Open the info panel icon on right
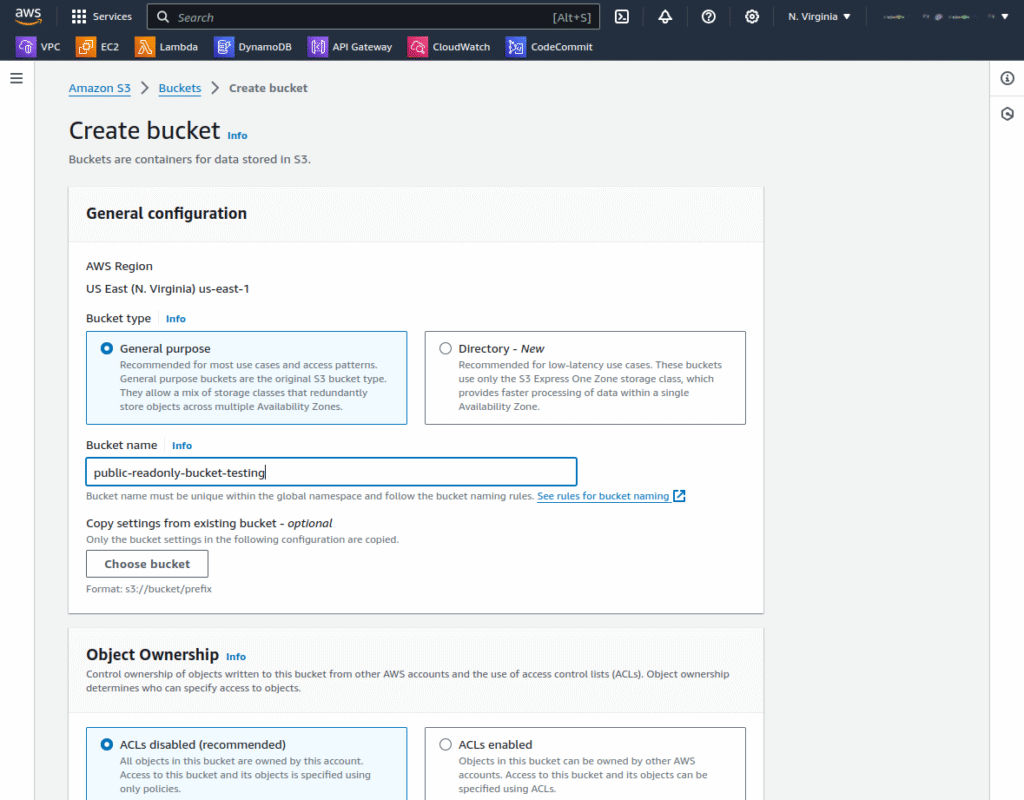 click(1007, 78)
